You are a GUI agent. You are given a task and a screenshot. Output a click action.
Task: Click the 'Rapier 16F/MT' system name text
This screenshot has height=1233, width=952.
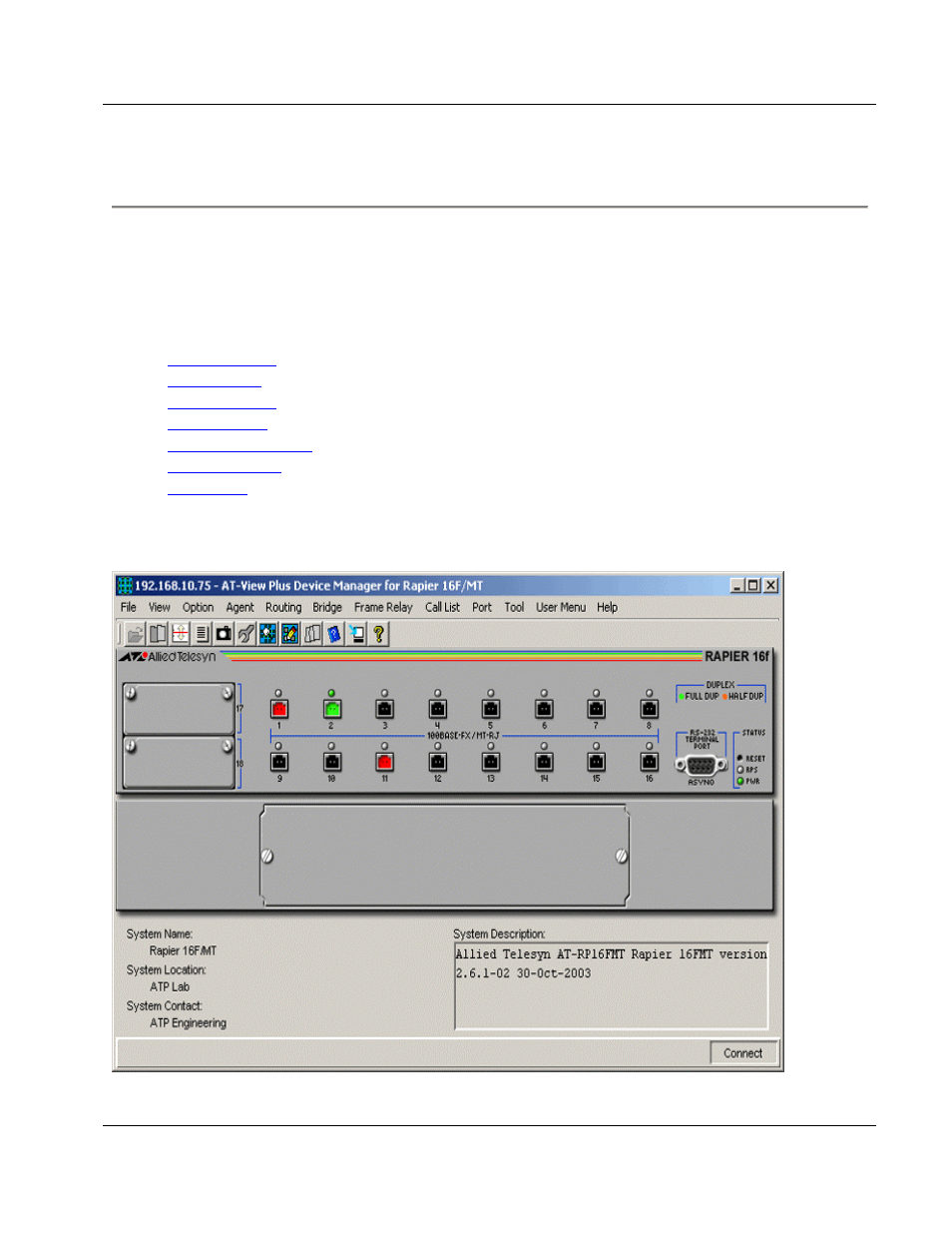point(183,951)
